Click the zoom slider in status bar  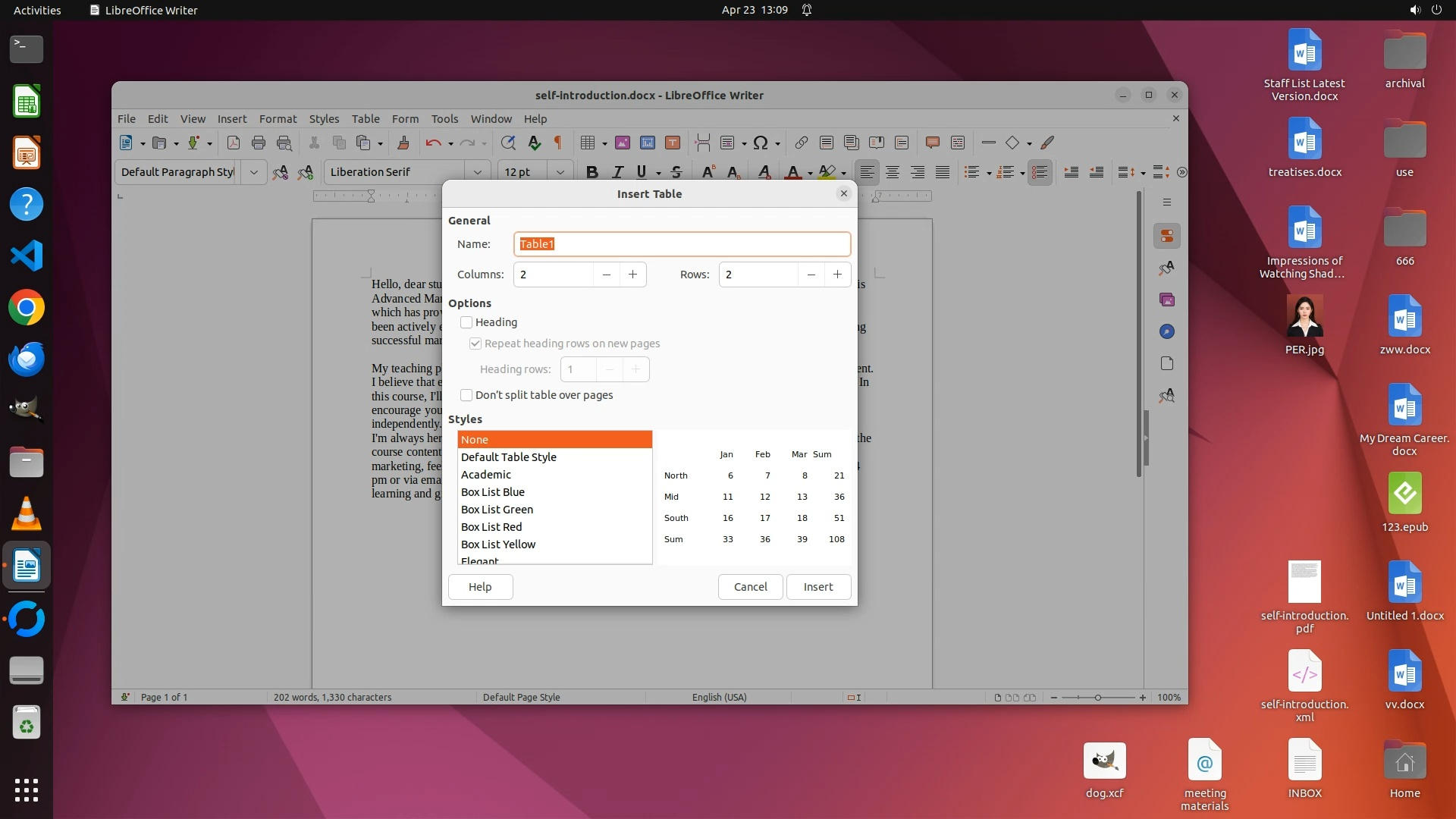tap(1097, 698)
